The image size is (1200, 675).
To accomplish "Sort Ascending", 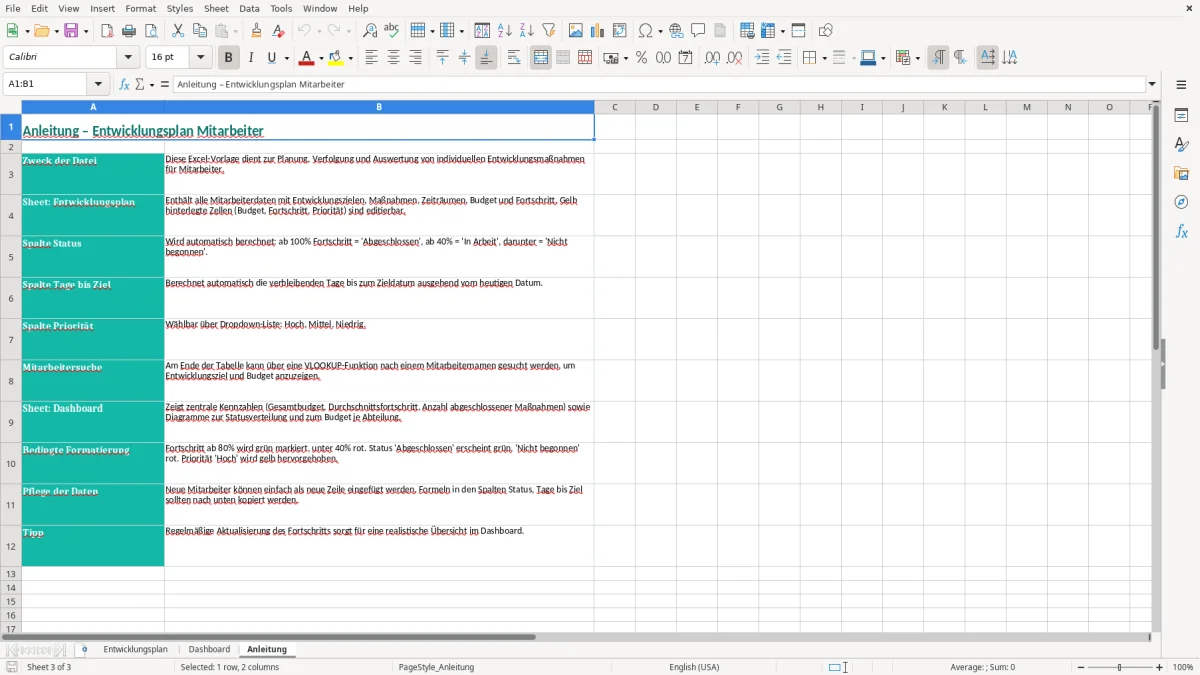I will tap(505, 31).
